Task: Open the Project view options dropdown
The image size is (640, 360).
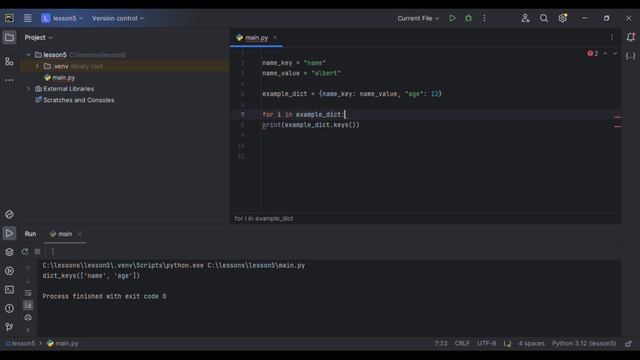Action: pyautogui.click(x=38, y=38)
